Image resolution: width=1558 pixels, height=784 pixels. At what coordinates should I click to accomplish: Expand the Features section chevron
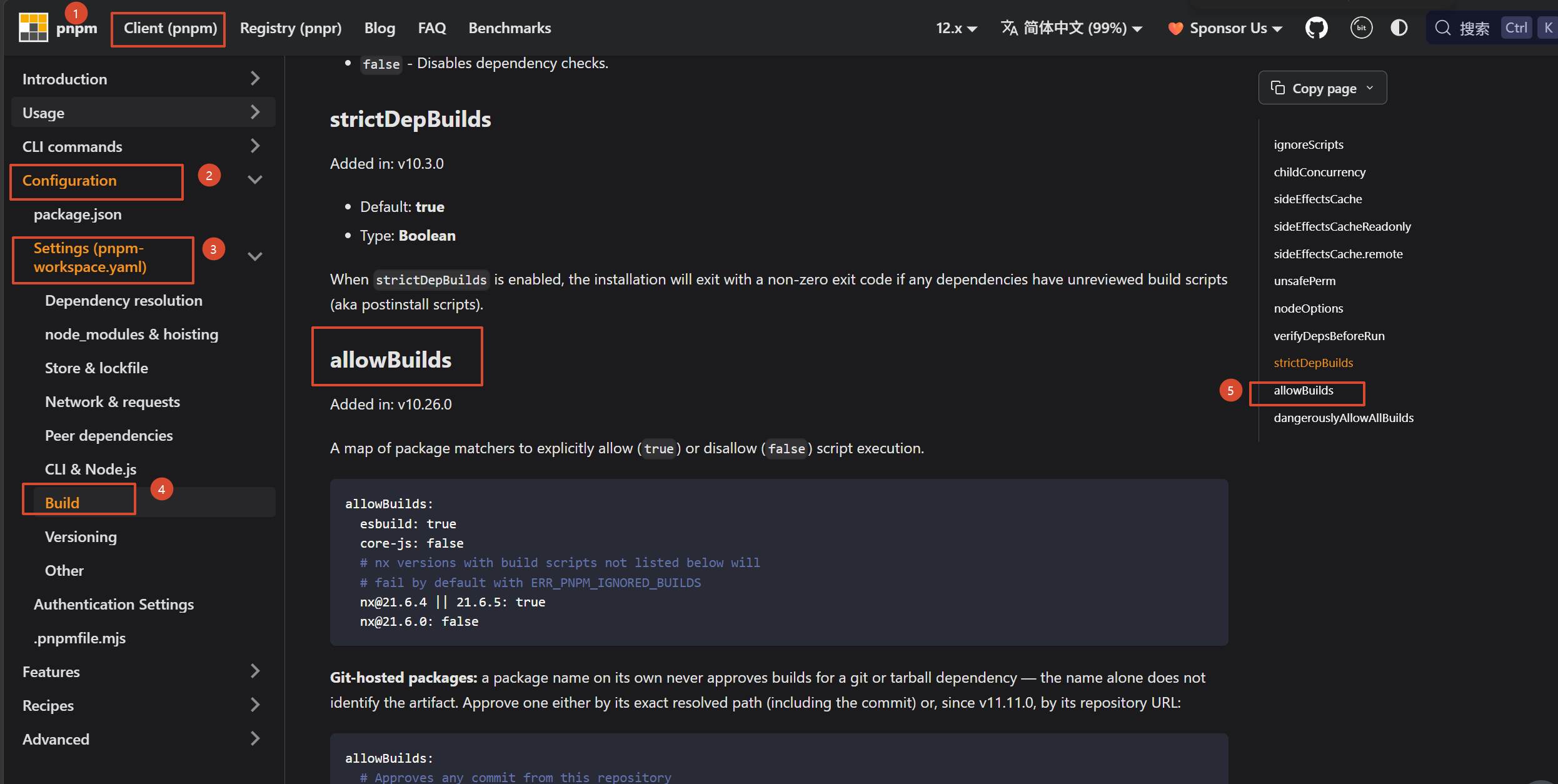pyautogui.click(x=254, y=671)
